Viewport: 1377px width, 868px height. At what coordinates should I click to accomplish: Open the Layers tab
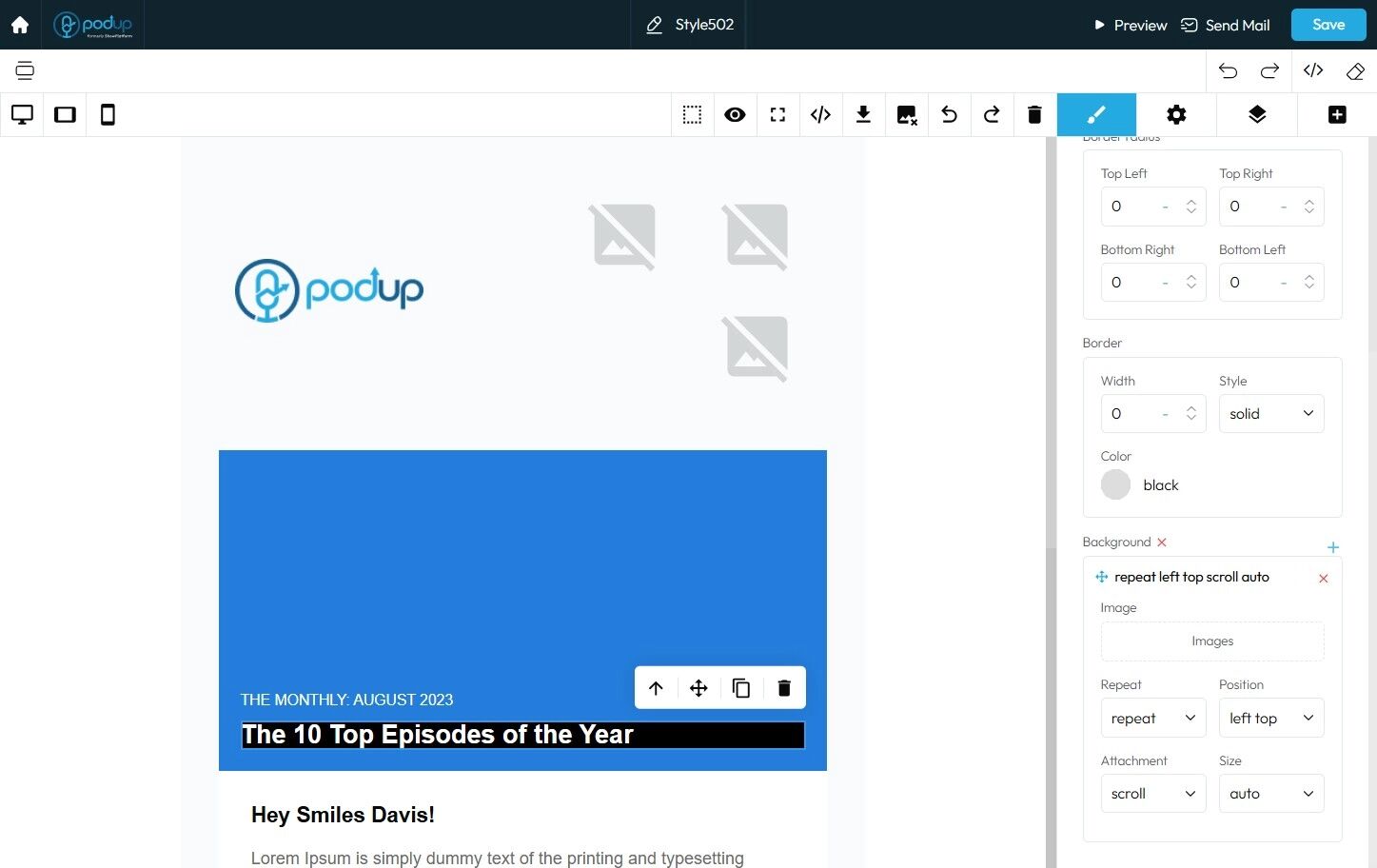[1257, 115]
